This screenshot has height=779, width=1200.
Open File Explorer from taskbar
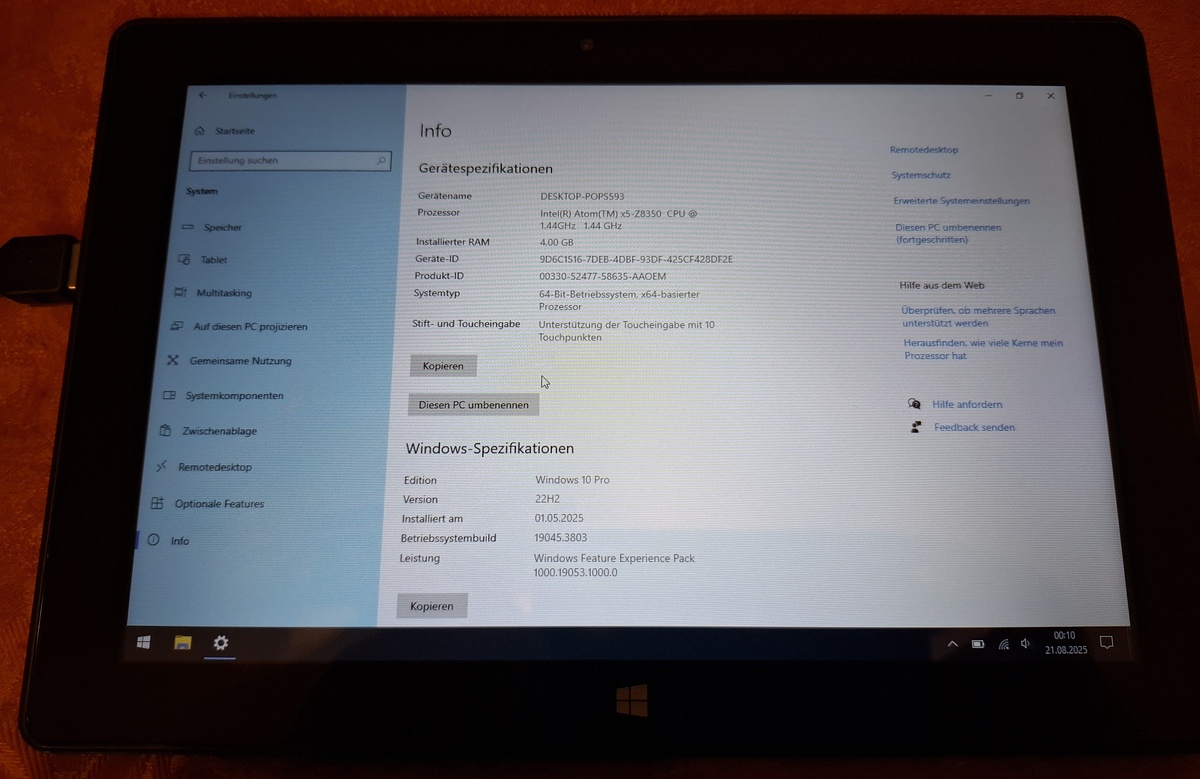click(x=182, y=642)
